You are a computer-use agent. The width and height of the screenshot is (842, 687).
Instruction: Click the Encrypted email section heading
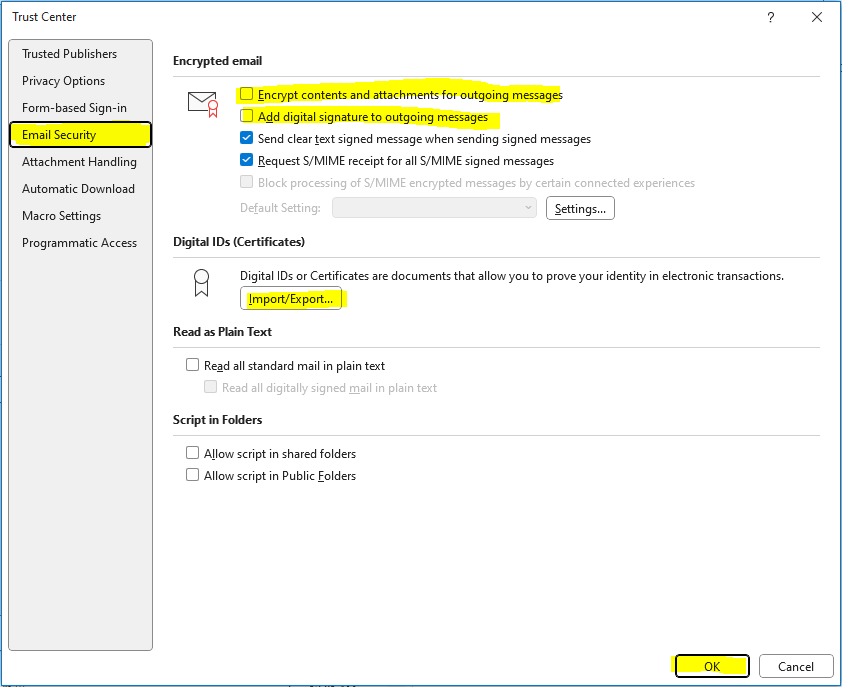click(x=217, y=61)
